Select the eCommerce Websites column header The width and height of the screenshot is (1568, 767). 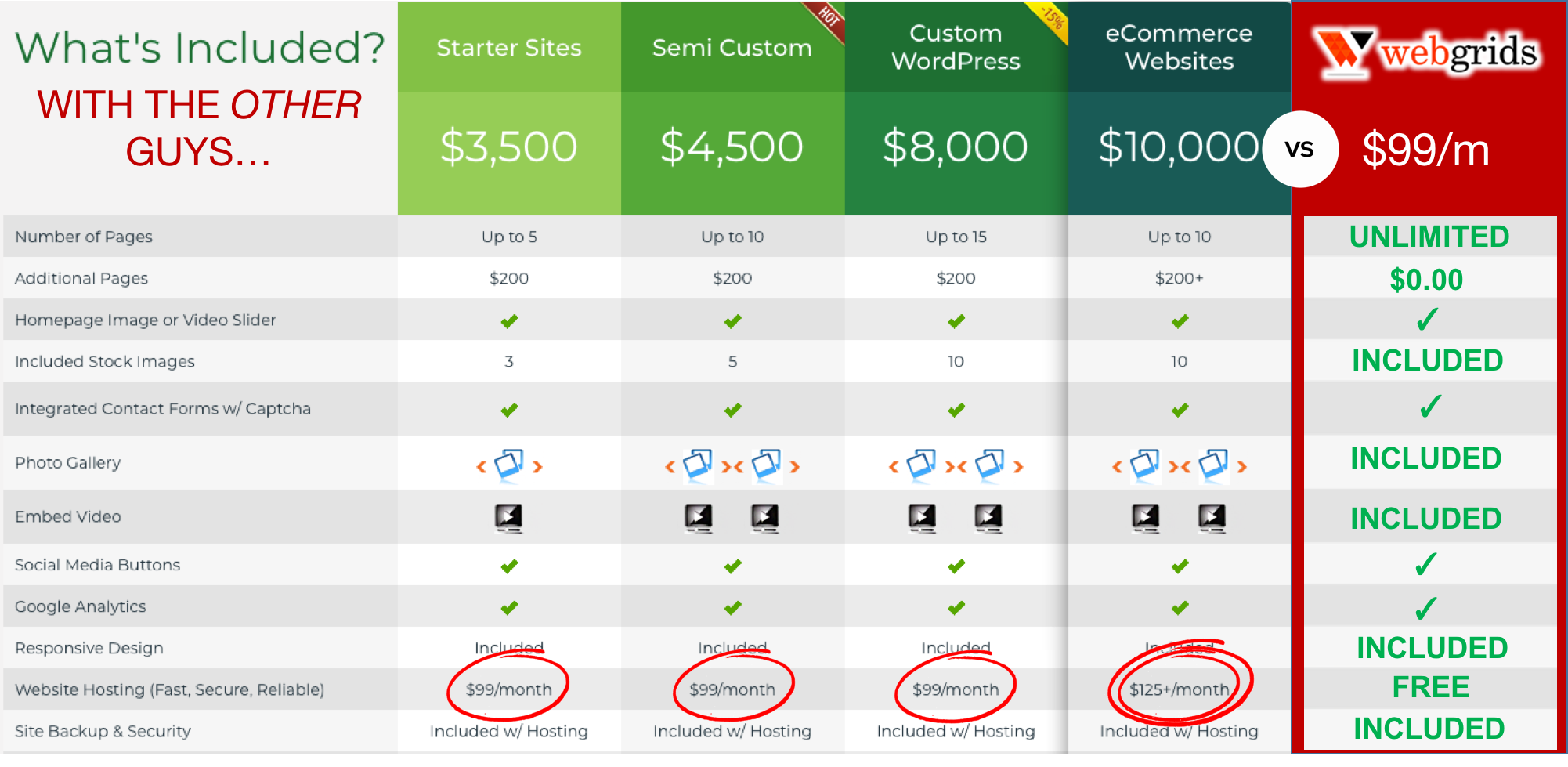1179,47
